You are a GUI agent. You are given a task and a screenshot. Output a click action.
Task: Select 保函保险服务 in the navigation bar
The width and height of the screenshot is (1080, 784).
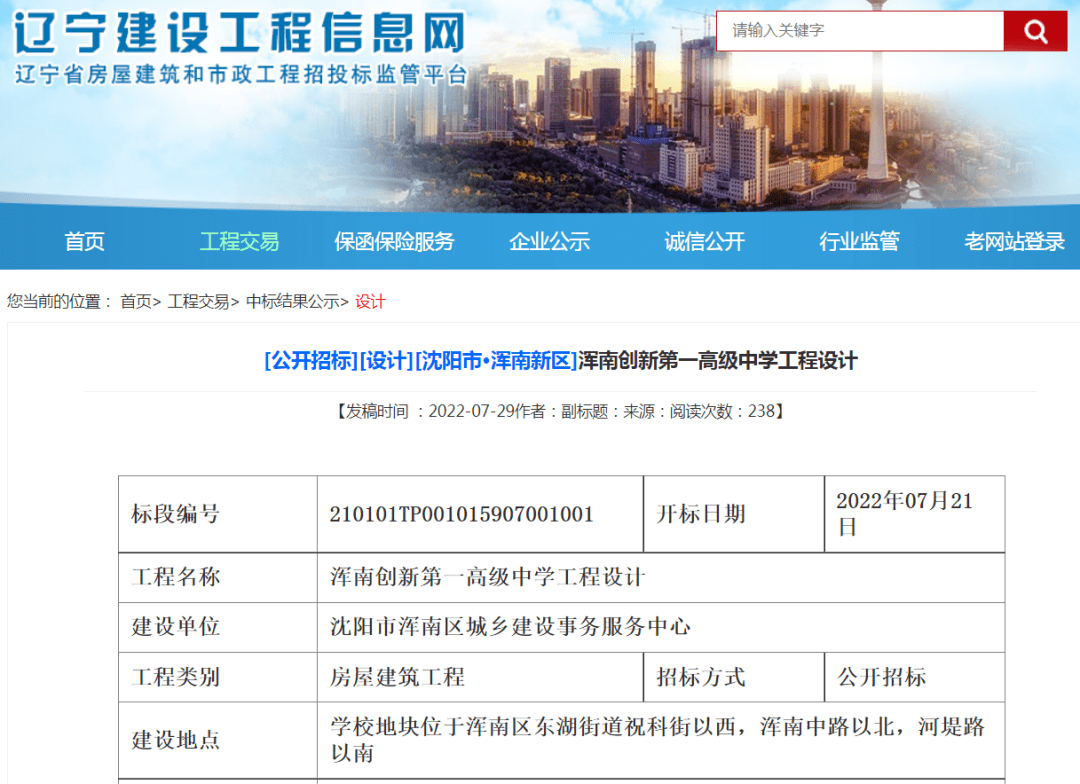coord(394,242)
